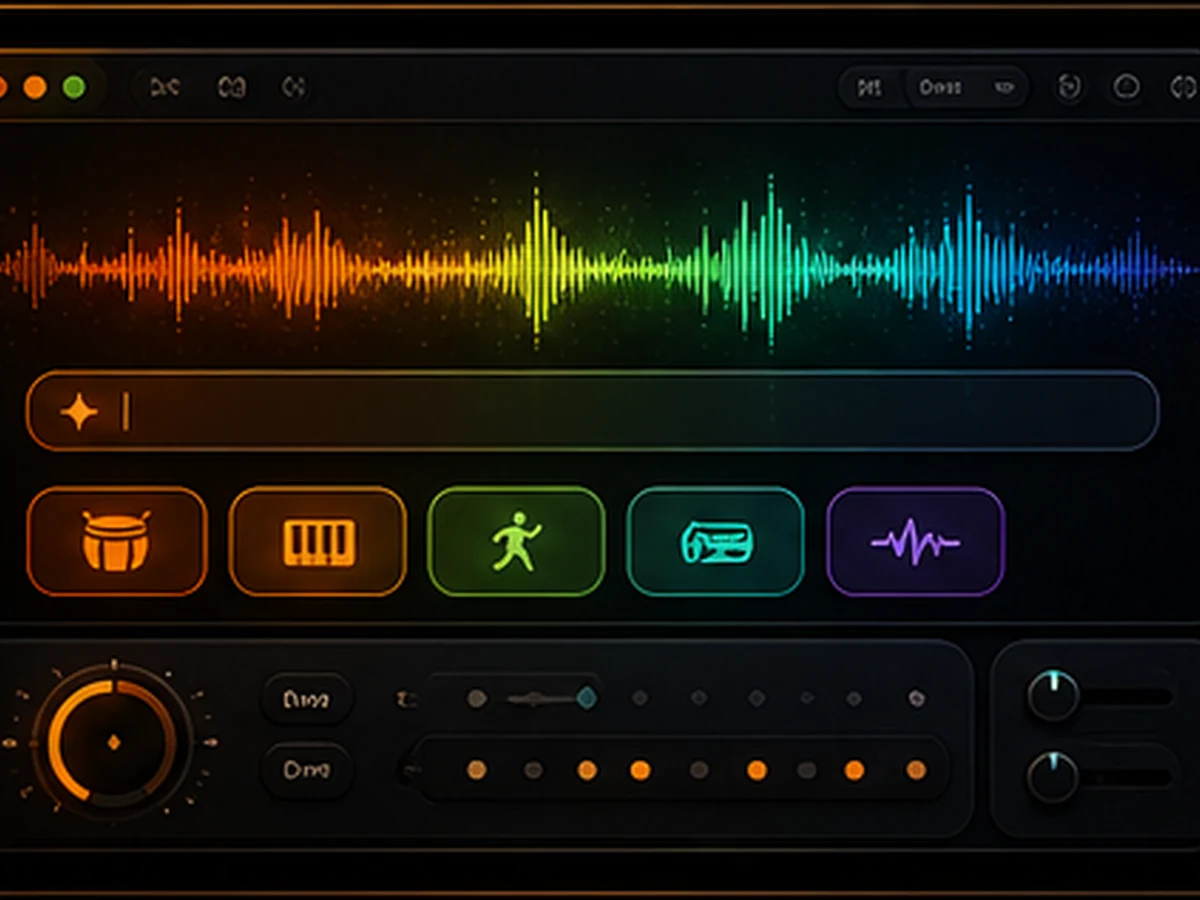Click the second icon right of the window dots
Viewport: 1200px width, 900px height.
click(x=231, y=88)
